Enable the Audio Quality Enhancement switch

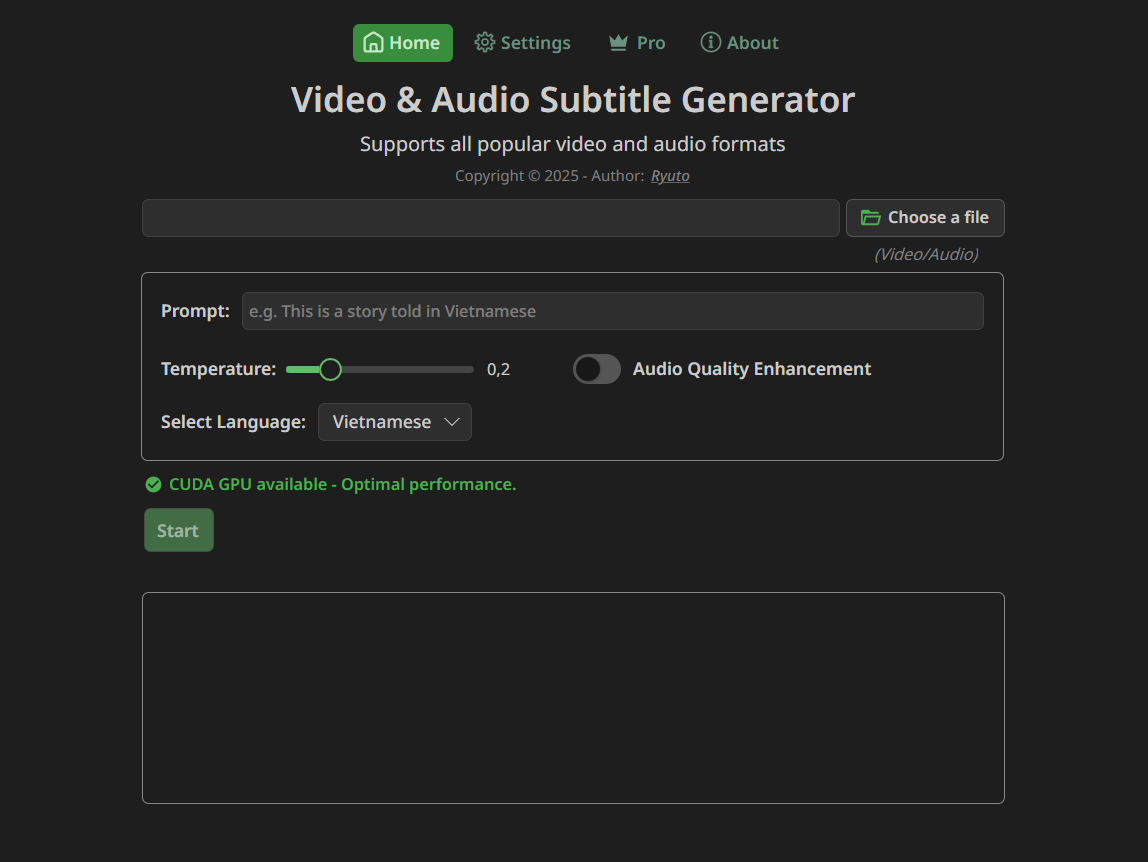coord(597,369)
